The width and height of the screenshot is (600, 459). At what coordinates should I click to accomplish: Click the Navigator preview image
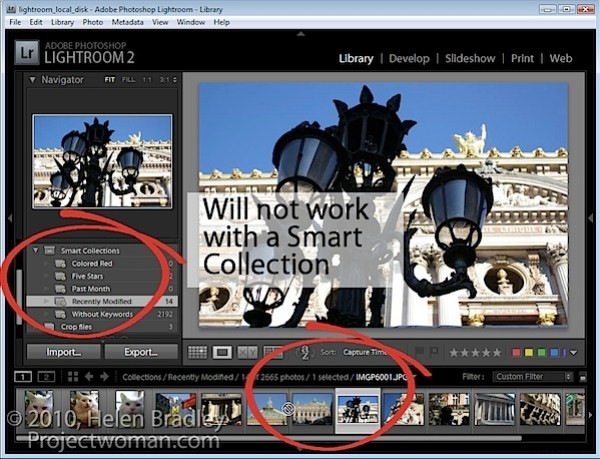pos(102,161)
